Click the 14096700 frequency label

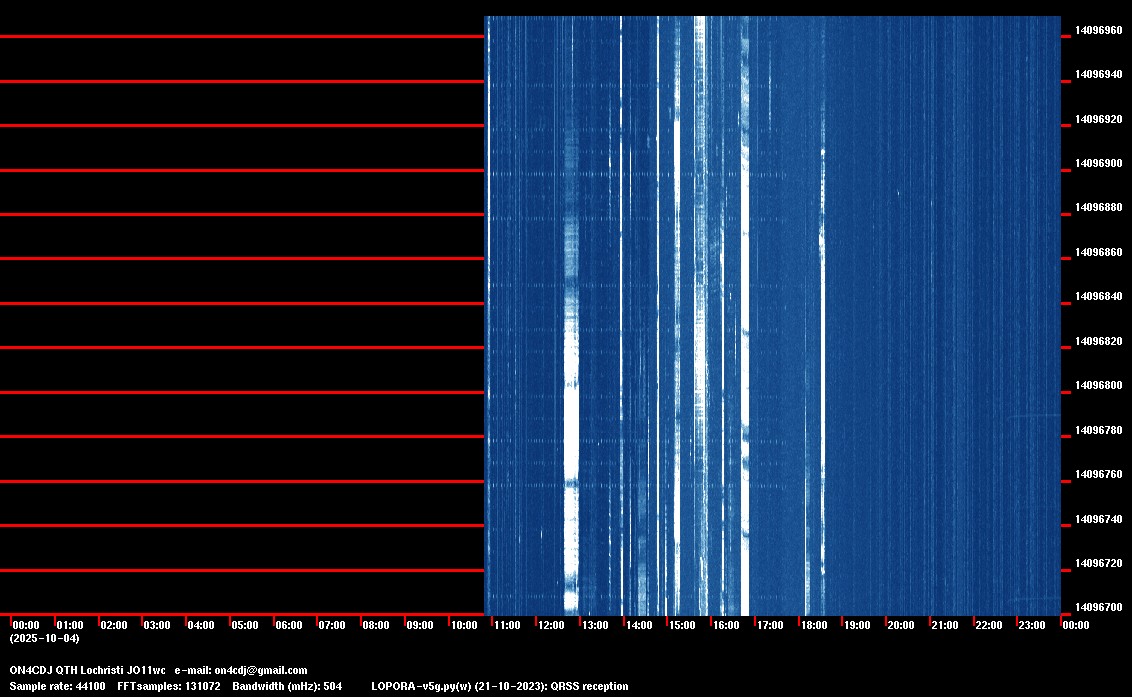click(1098, 607)
